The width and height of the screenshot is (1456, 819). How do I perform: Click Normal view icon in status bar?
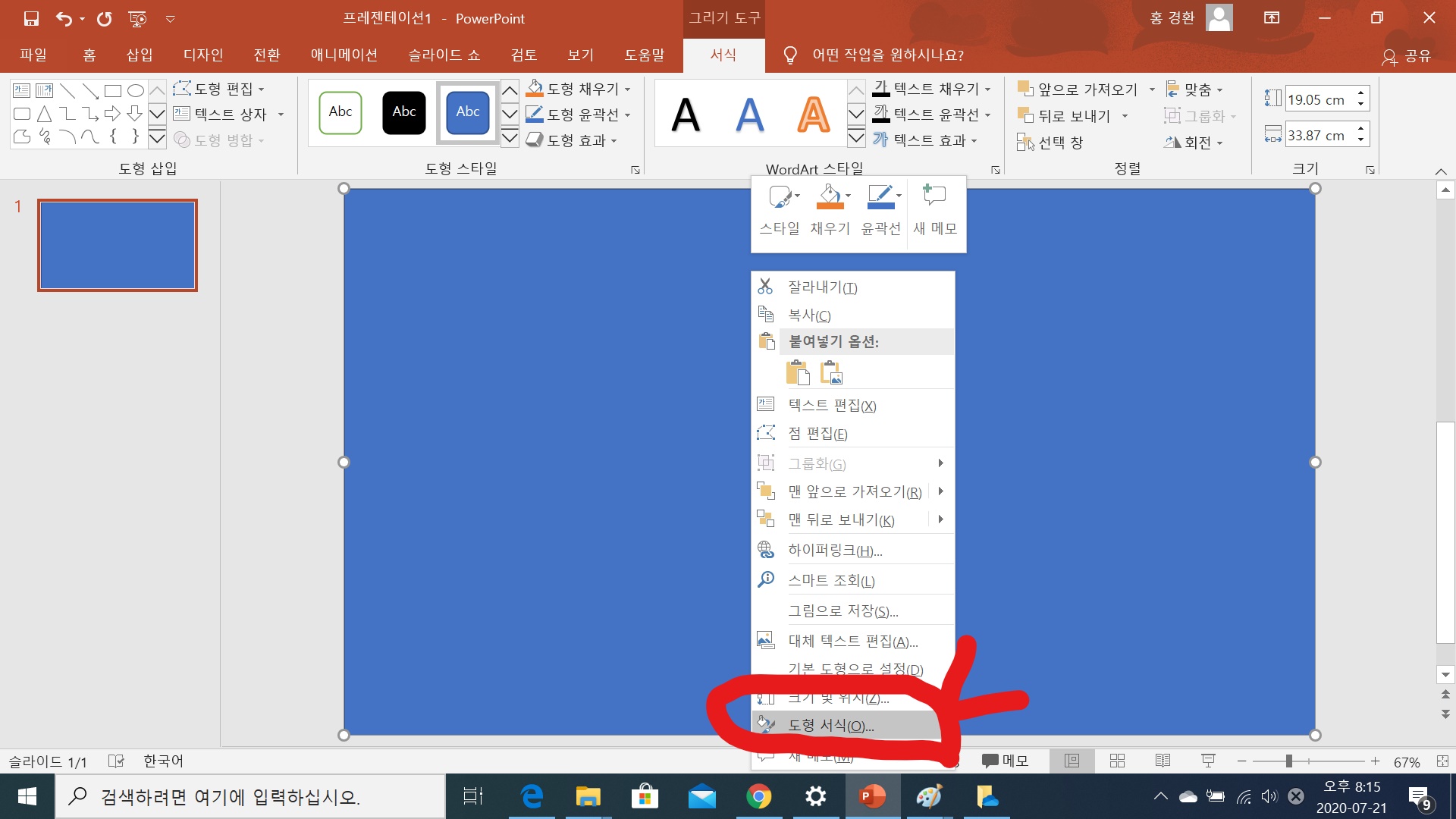pyautogui.click(x=1072, y=761)
